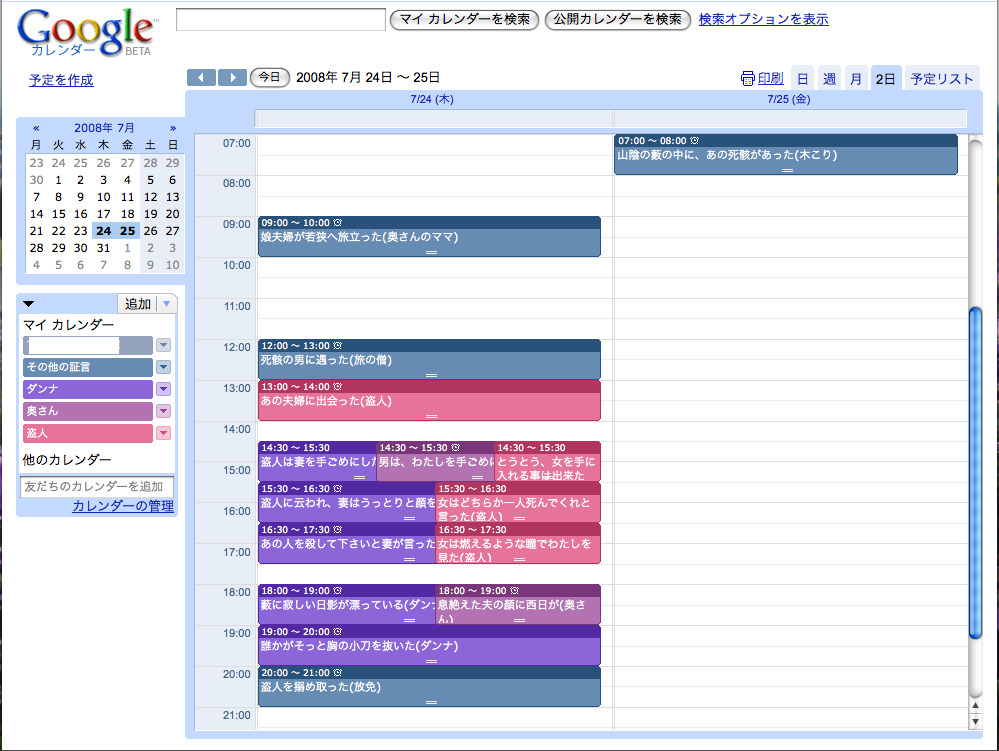Open dropdown for the first unnamed calendar

pyautogui.click(x=164, y=345)
